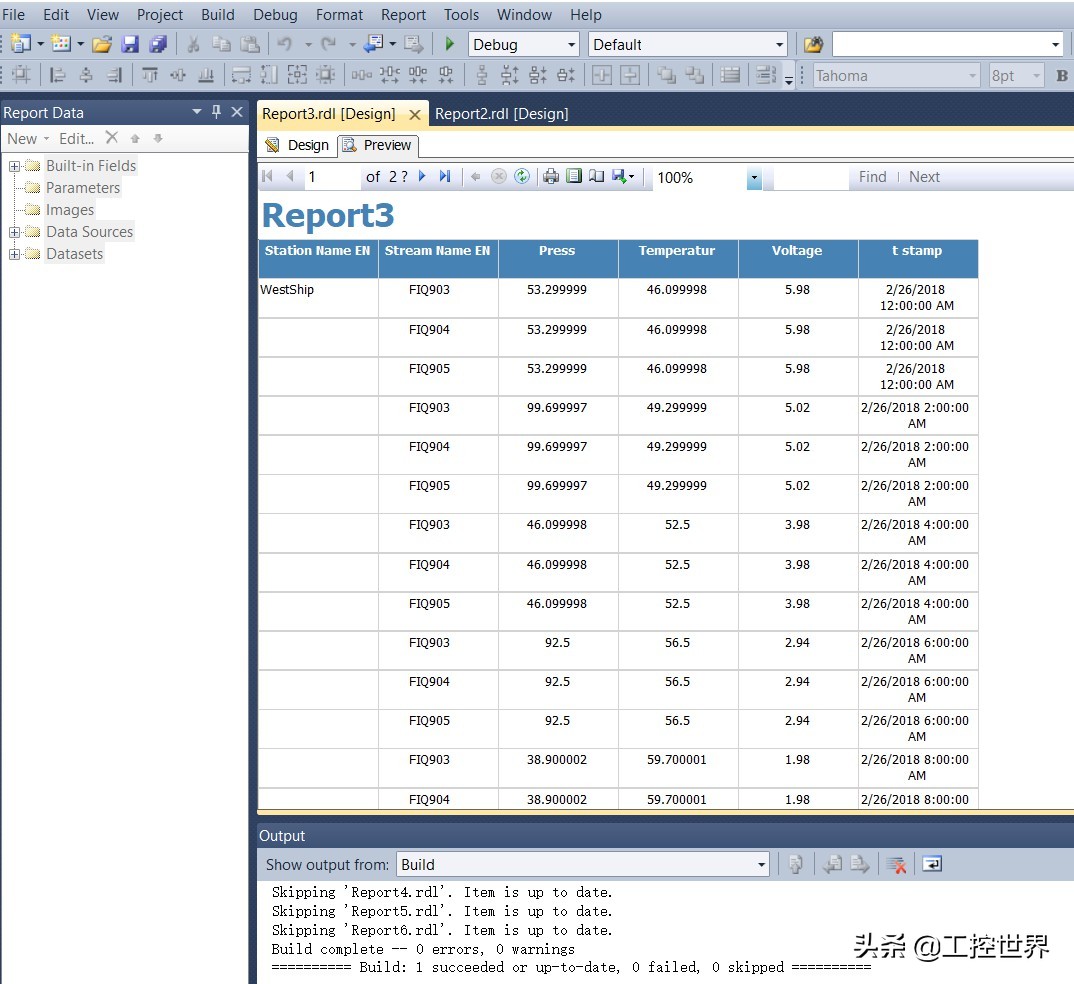Click the Start Debugging green play icon
The height and width of the screenshot is (984, 1074).
click(x=449, y=44)
